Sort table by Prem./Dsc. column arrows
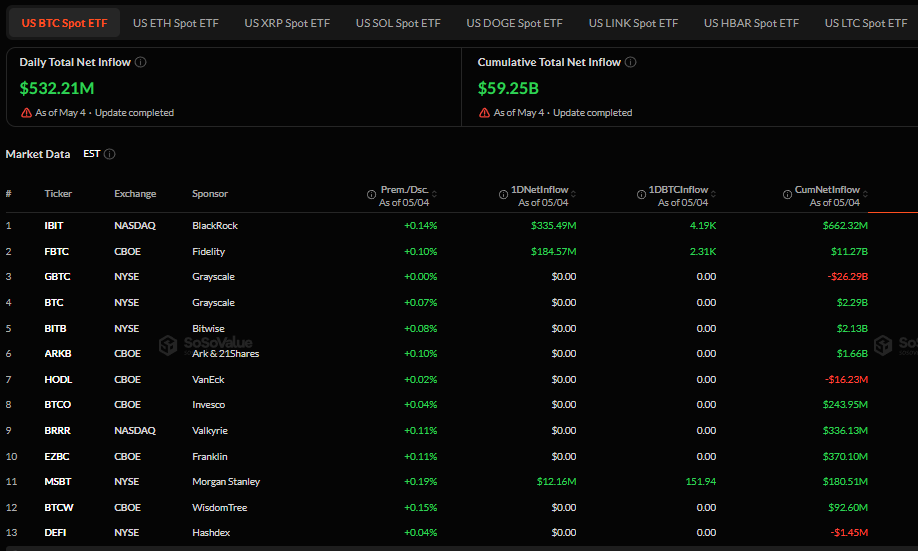The height and width of the screenshot is (551, 918). click(434, 194)
